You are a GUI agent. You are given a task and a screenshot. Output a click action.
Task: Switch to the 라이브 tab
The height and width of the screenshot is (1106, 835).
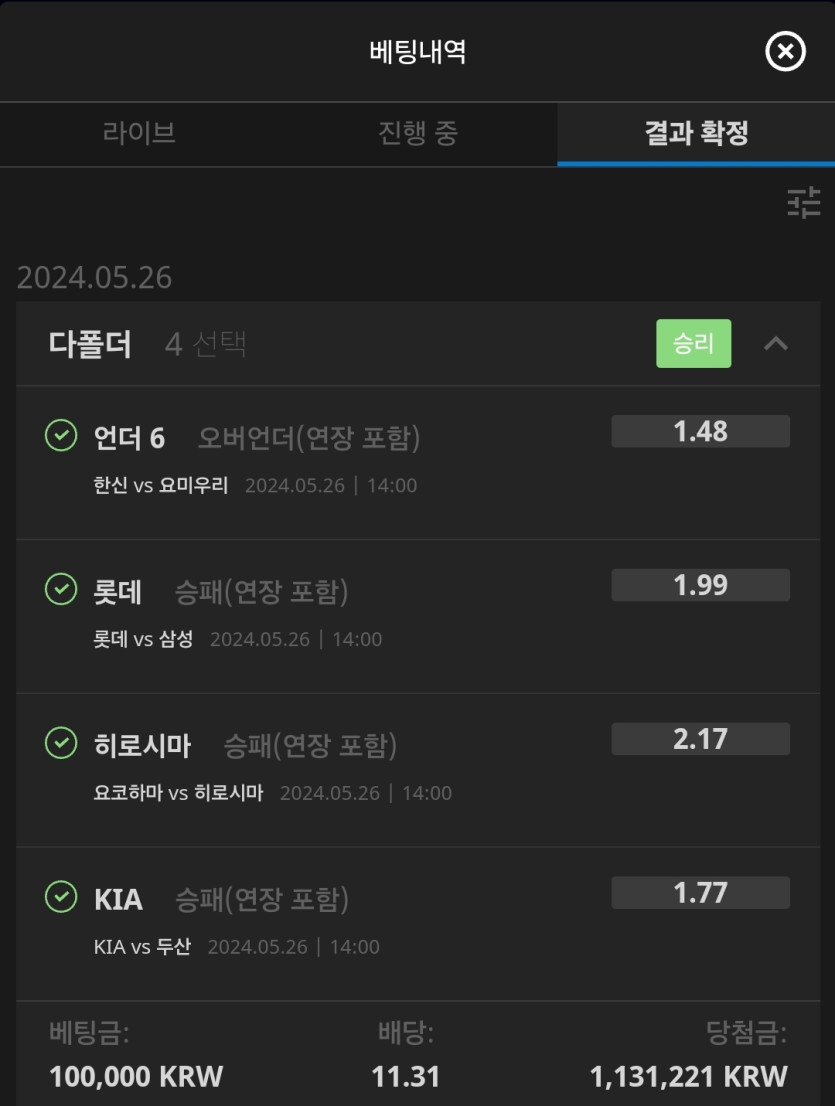tap(139, 134)
